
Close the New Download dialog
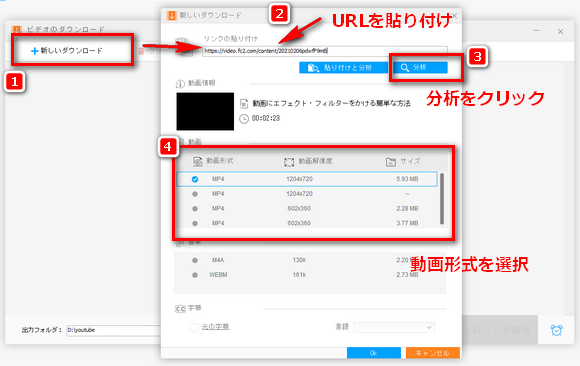455,16
